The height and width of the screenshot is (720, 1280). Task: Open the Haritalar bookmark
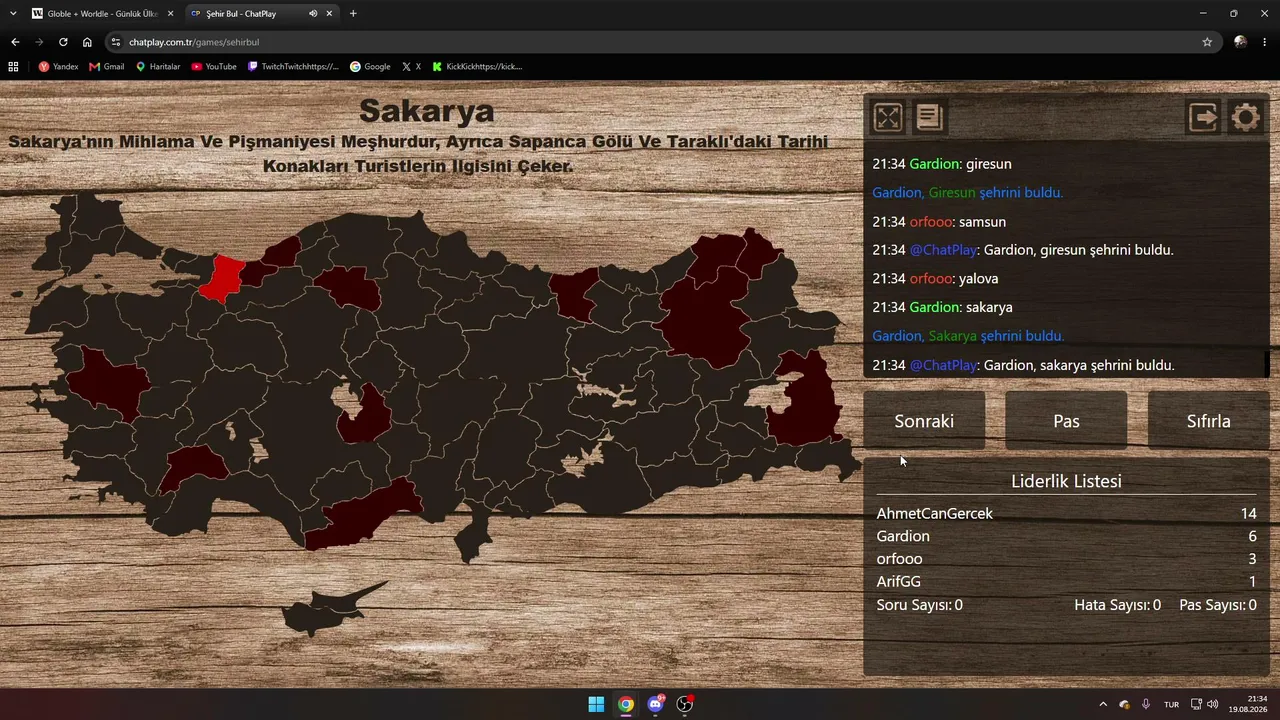coord(158,67)
